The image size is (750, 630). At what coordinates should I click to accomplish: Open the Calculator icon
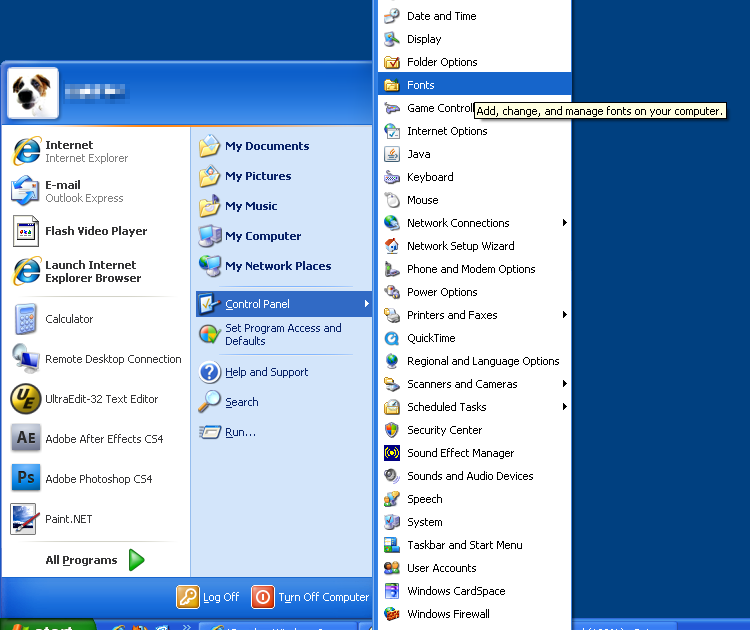(x=26, y=319)
